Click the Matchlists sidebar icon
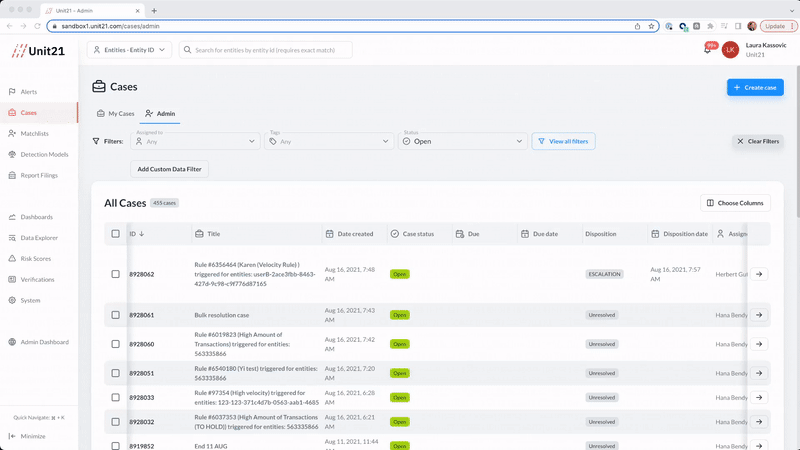This screenshot has height=450, width=800. pos(12,133)
